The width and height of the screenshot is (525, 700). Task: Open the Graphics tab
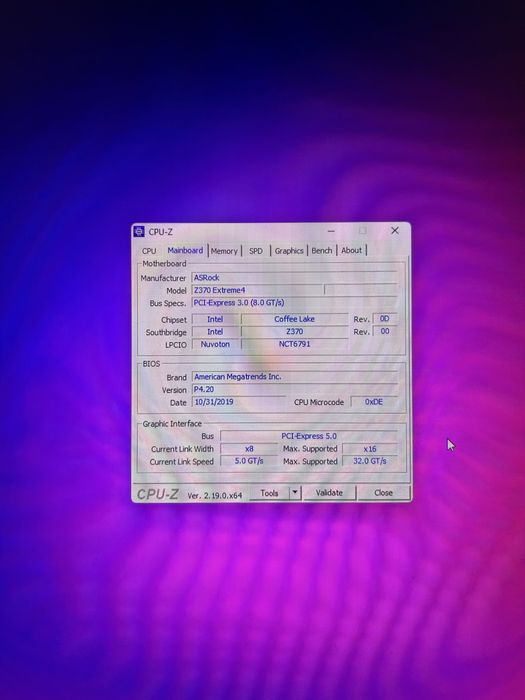coord(289,251)
